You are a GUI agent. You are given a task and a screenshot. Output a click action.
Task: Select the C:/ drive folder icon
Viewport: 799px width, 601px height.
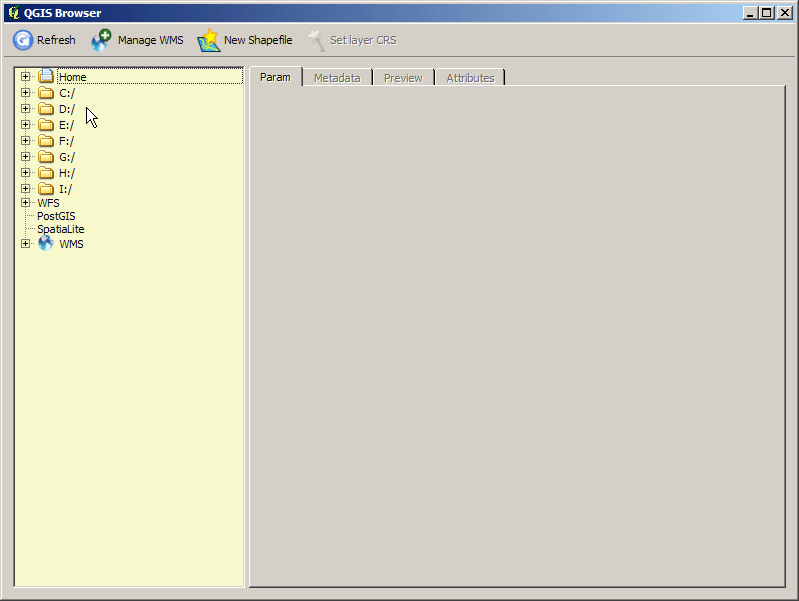(46, 93)
